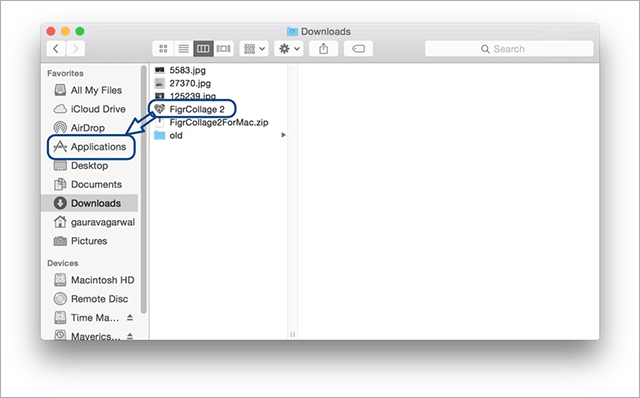The height and width of the screenshot is (398, 640).
Task: Click the Edit Tags icon
Action: [358, 49]
